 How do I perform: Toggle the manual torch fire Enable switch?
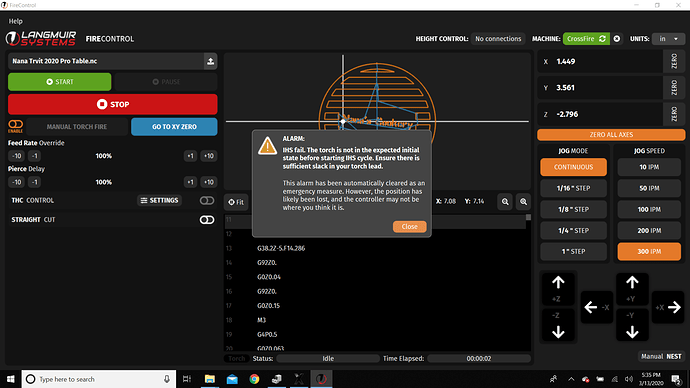[x=15, y=126]
